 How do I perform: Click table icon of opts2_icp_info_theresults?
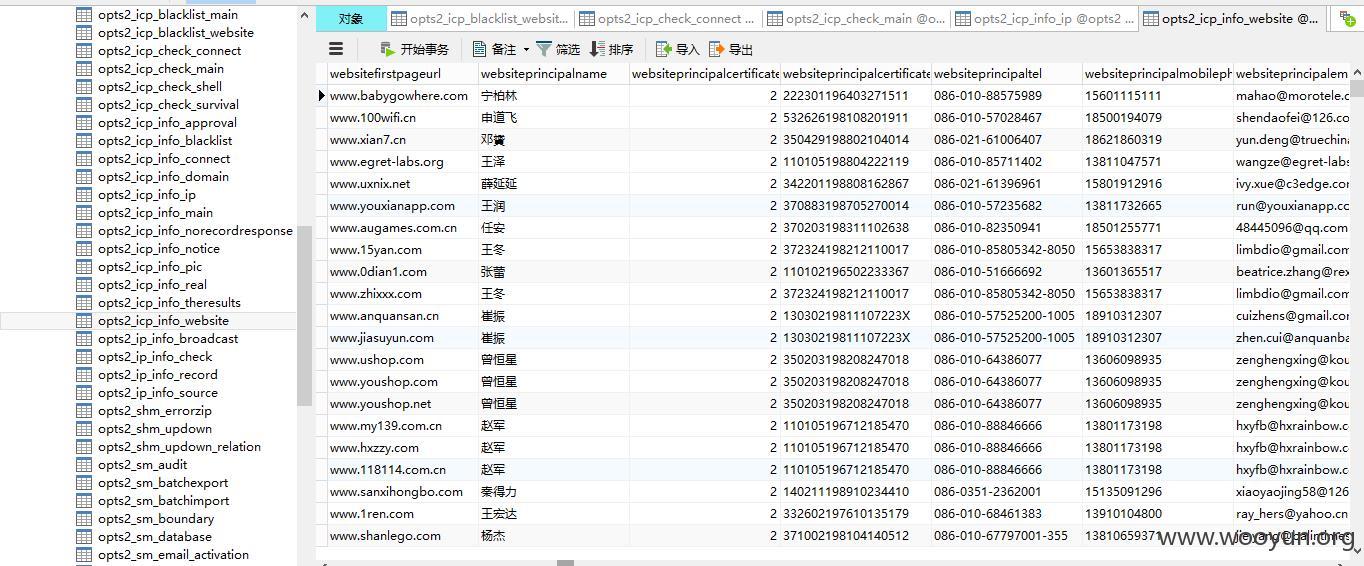pyautogui.click(x=84, y=303)
